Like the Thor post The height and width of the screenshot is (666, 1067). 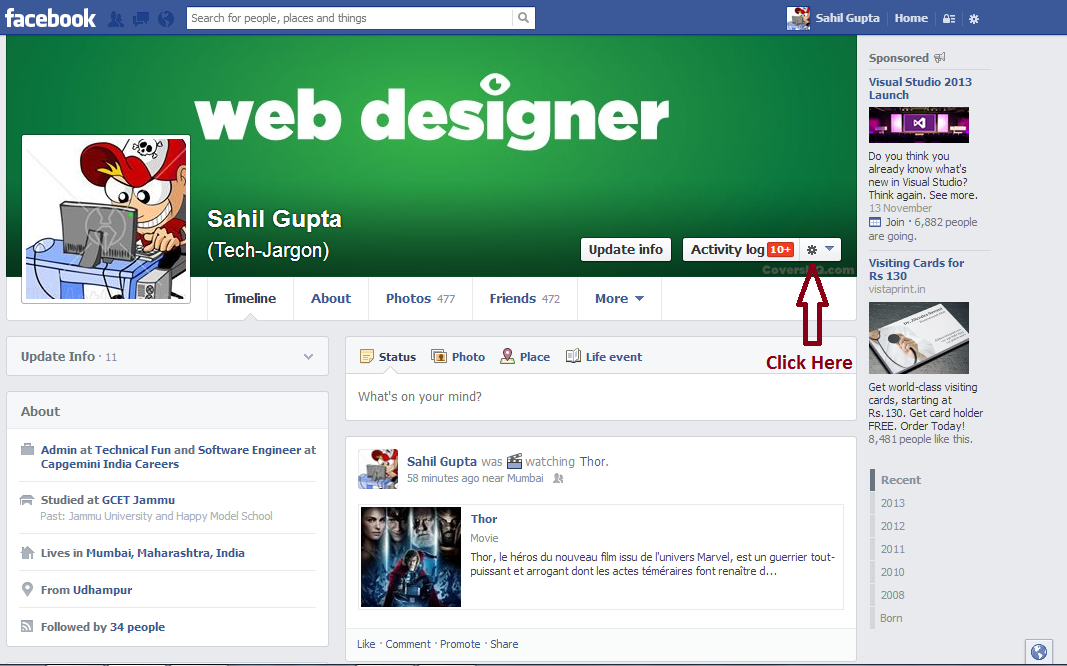point(366,644)
